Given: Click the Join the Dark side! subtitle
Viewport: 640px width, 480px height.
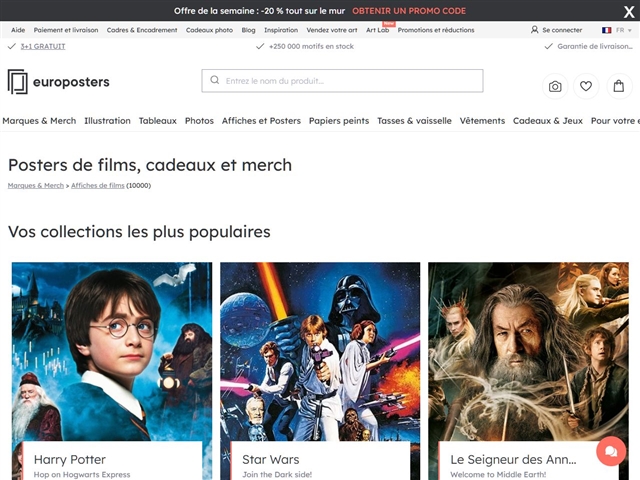Looking at the screenshot, I should click(x=277, y=474).
